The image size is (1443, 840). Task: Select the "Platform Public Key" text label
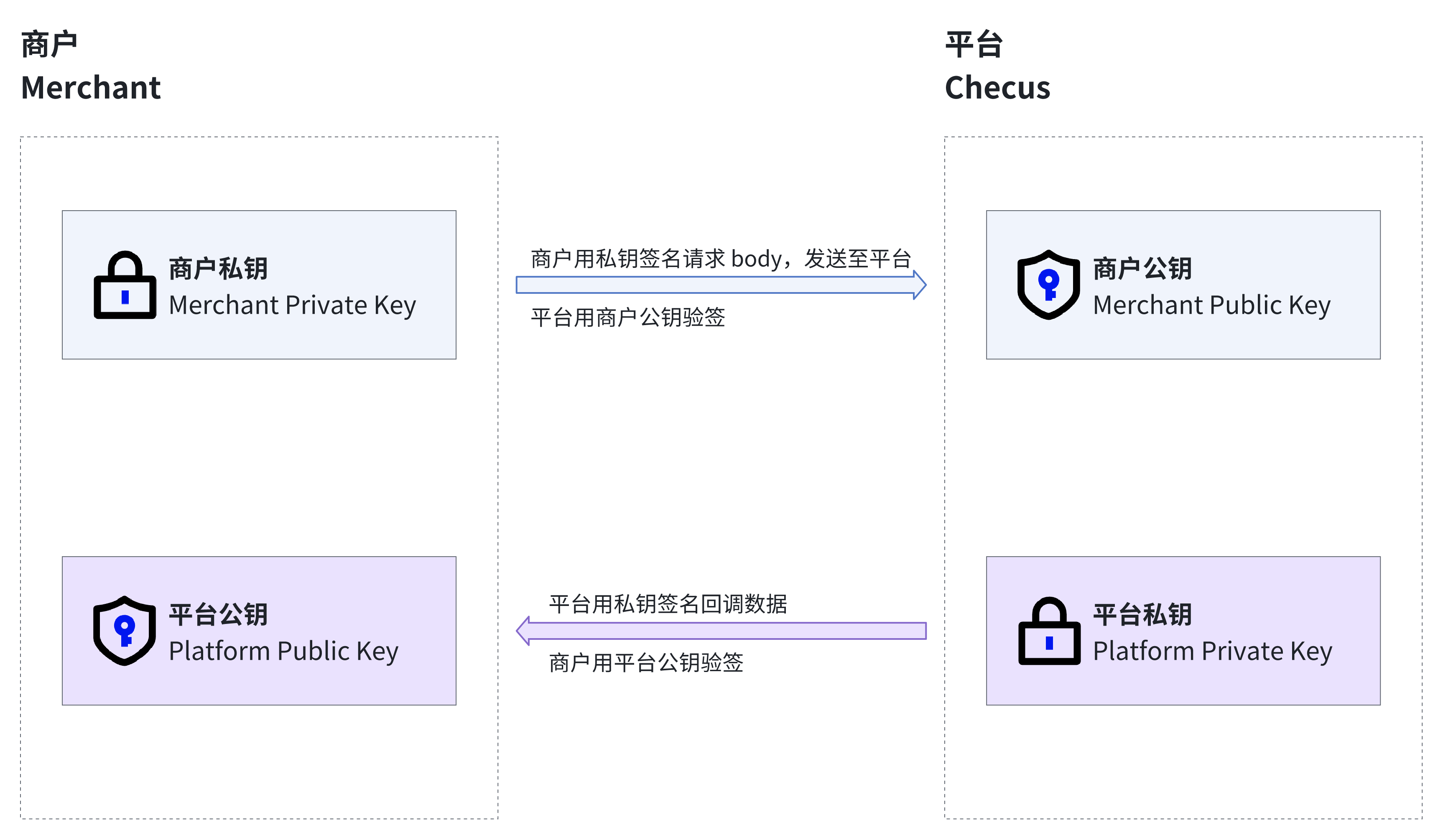(x=283, y=651)
